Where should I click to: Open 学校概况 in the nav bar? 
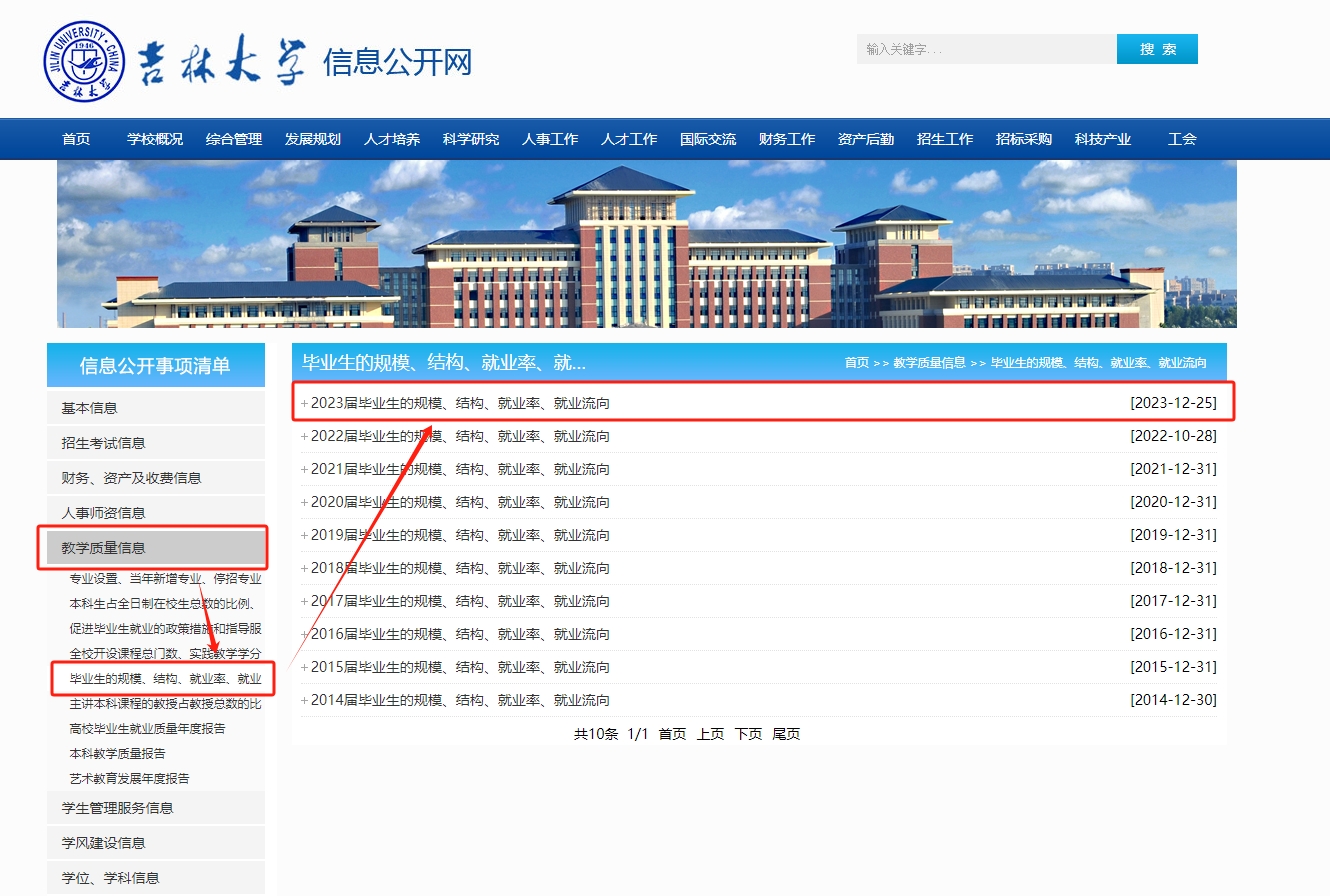(155, 139)
